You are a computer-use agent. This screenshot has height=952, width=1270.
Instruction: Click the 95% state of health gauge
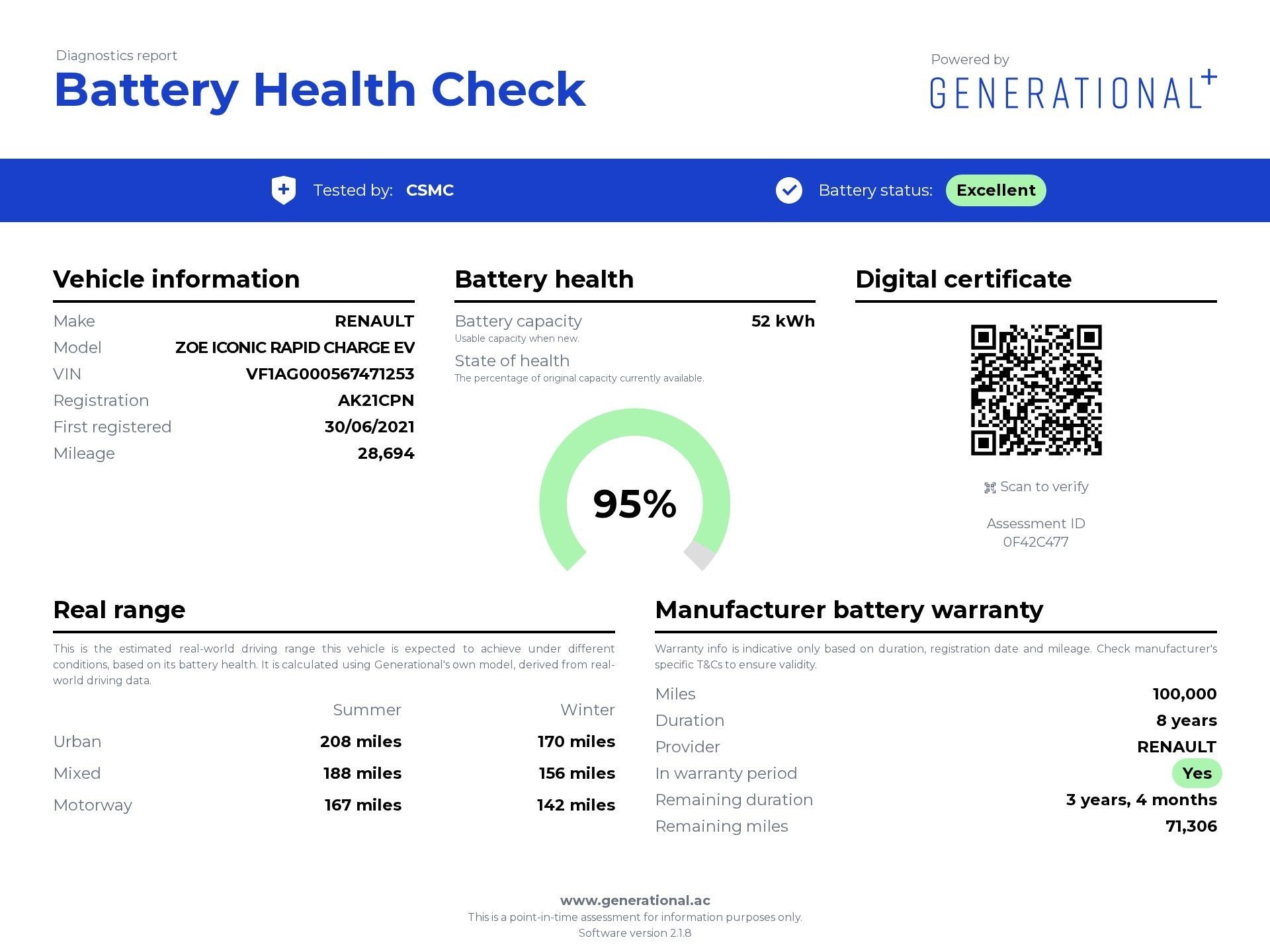point(634,503)
